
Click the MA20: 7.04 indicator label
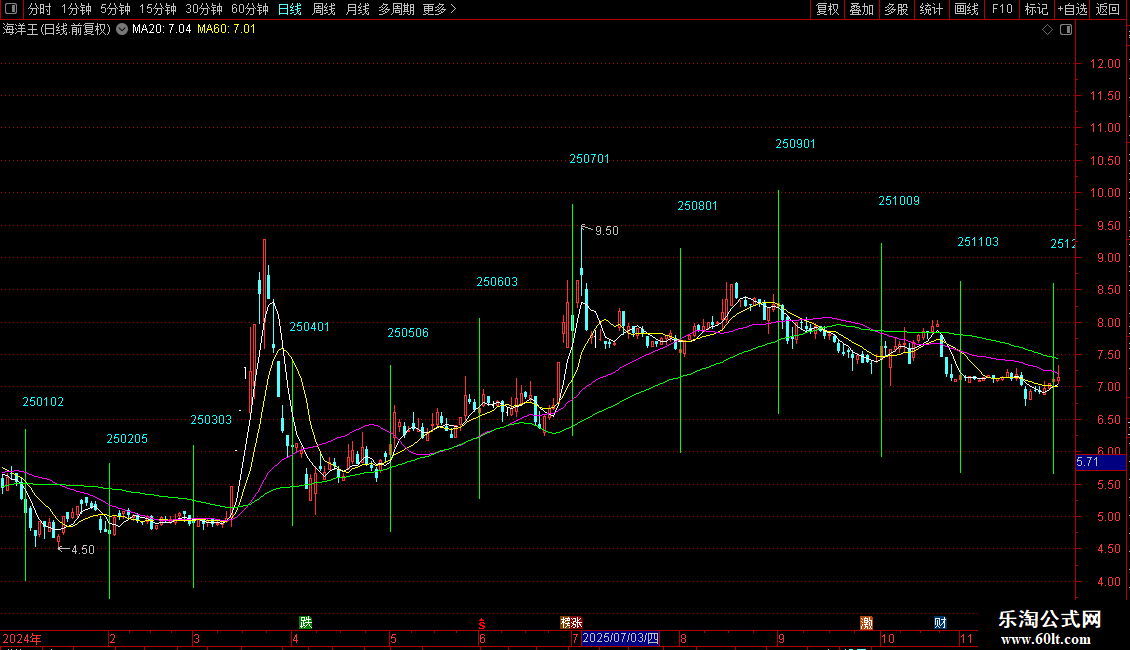coord(161,30)
